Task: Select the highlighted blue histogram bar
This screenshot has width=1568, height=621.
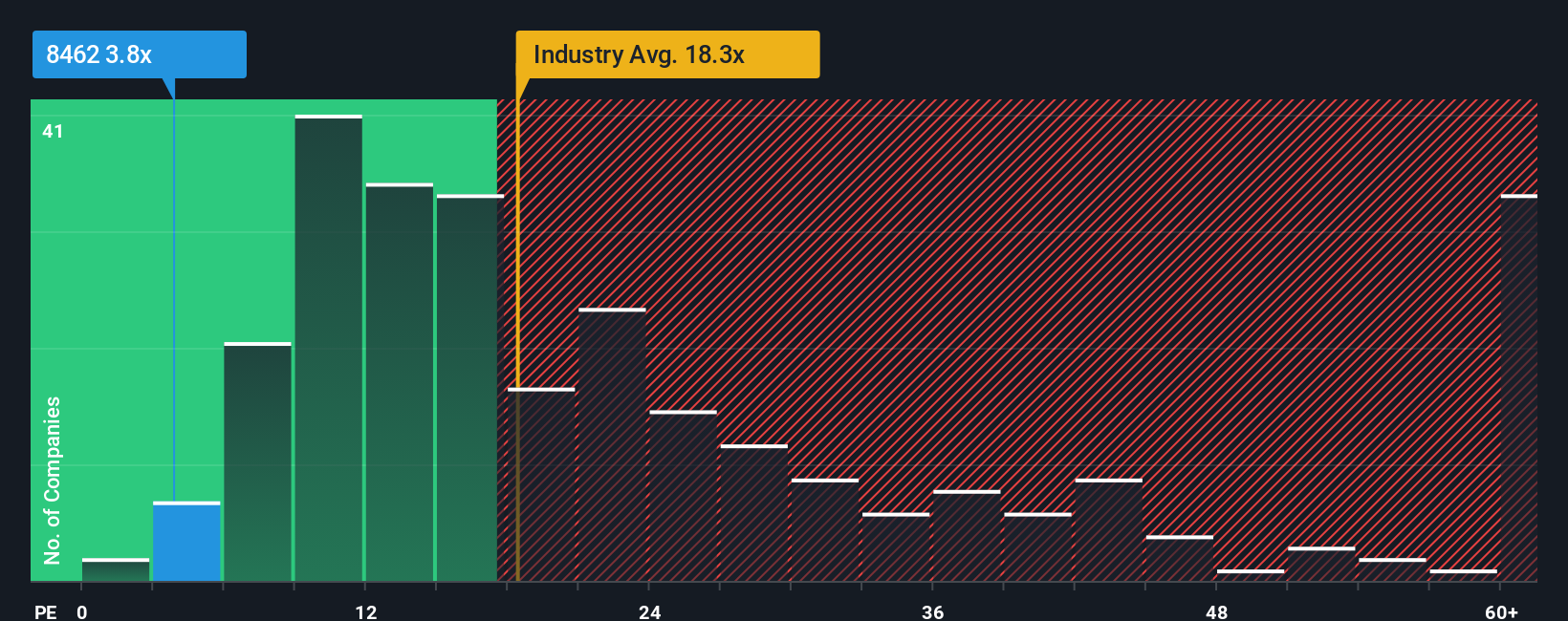Action: (186, 542)
